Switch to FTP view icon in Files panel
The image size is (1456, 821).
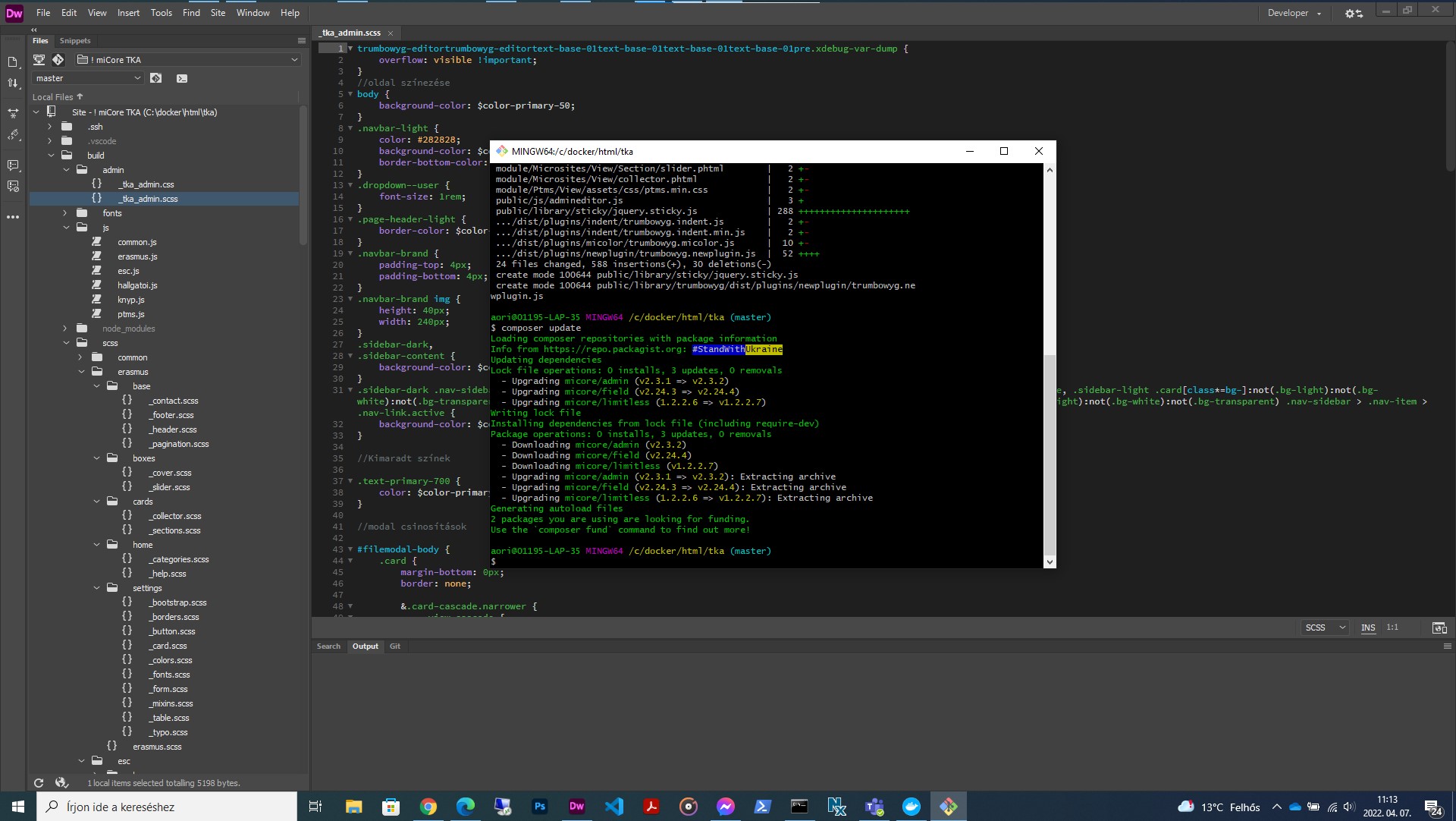click(x=39, y=59)
